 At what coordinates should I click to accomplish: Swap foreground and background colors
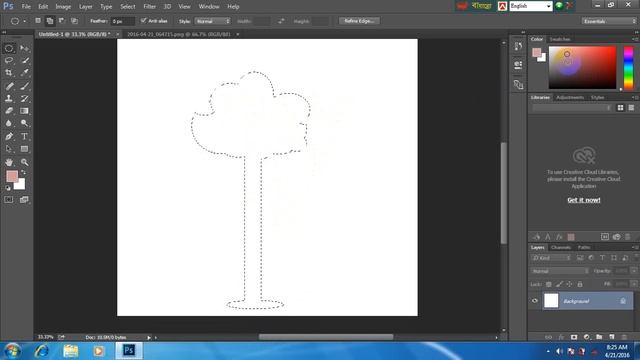pyautogui.click(x=24, y=173)
